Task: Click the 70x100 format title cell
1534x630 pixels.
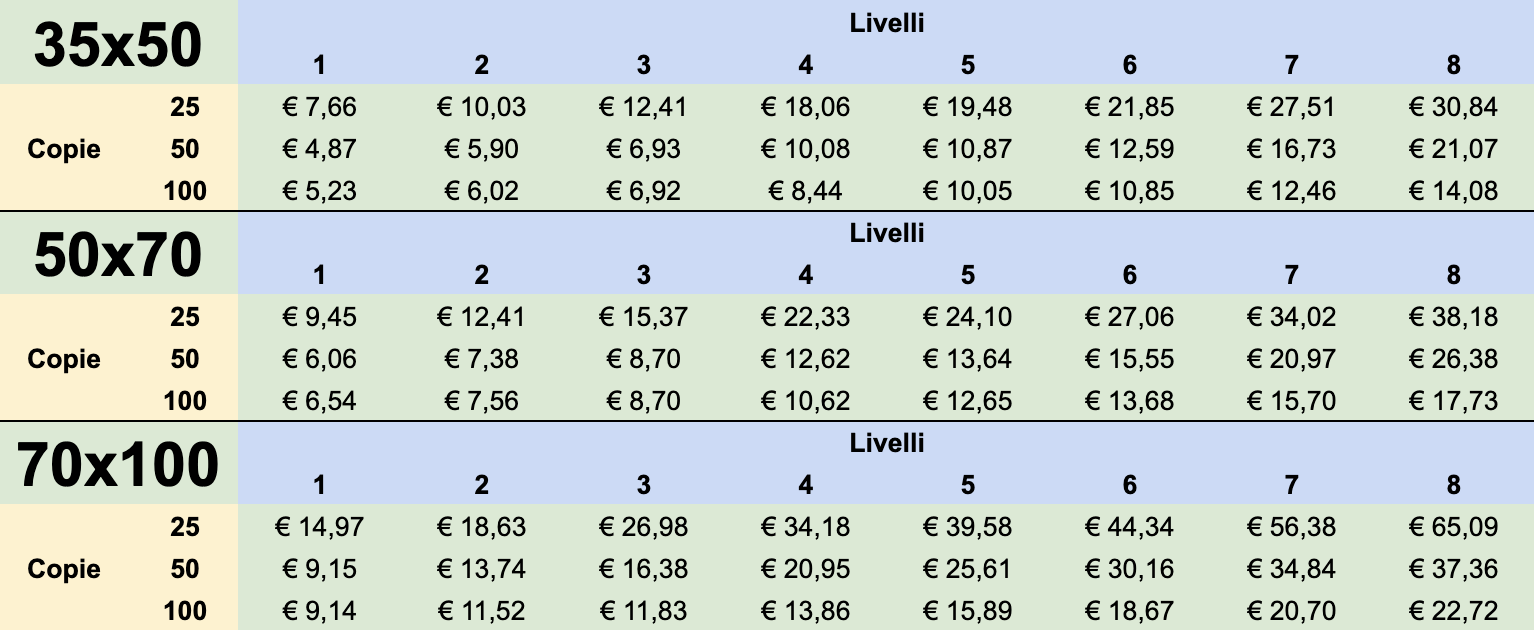Action: click(x=118, y=465)
